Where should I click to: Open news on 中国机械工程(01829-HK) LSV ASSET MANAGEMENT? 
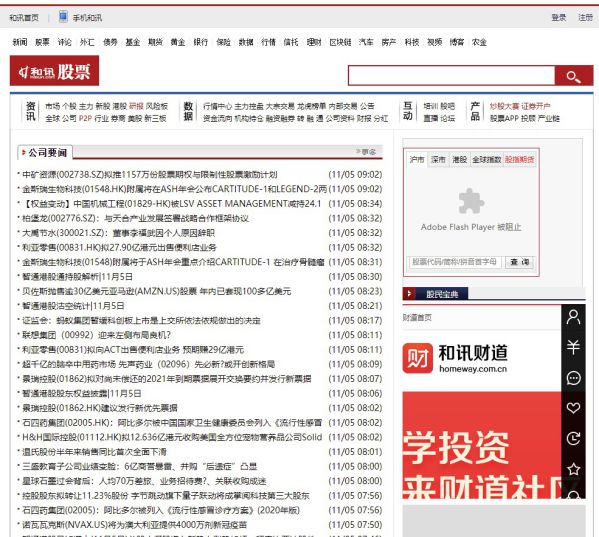172,204
